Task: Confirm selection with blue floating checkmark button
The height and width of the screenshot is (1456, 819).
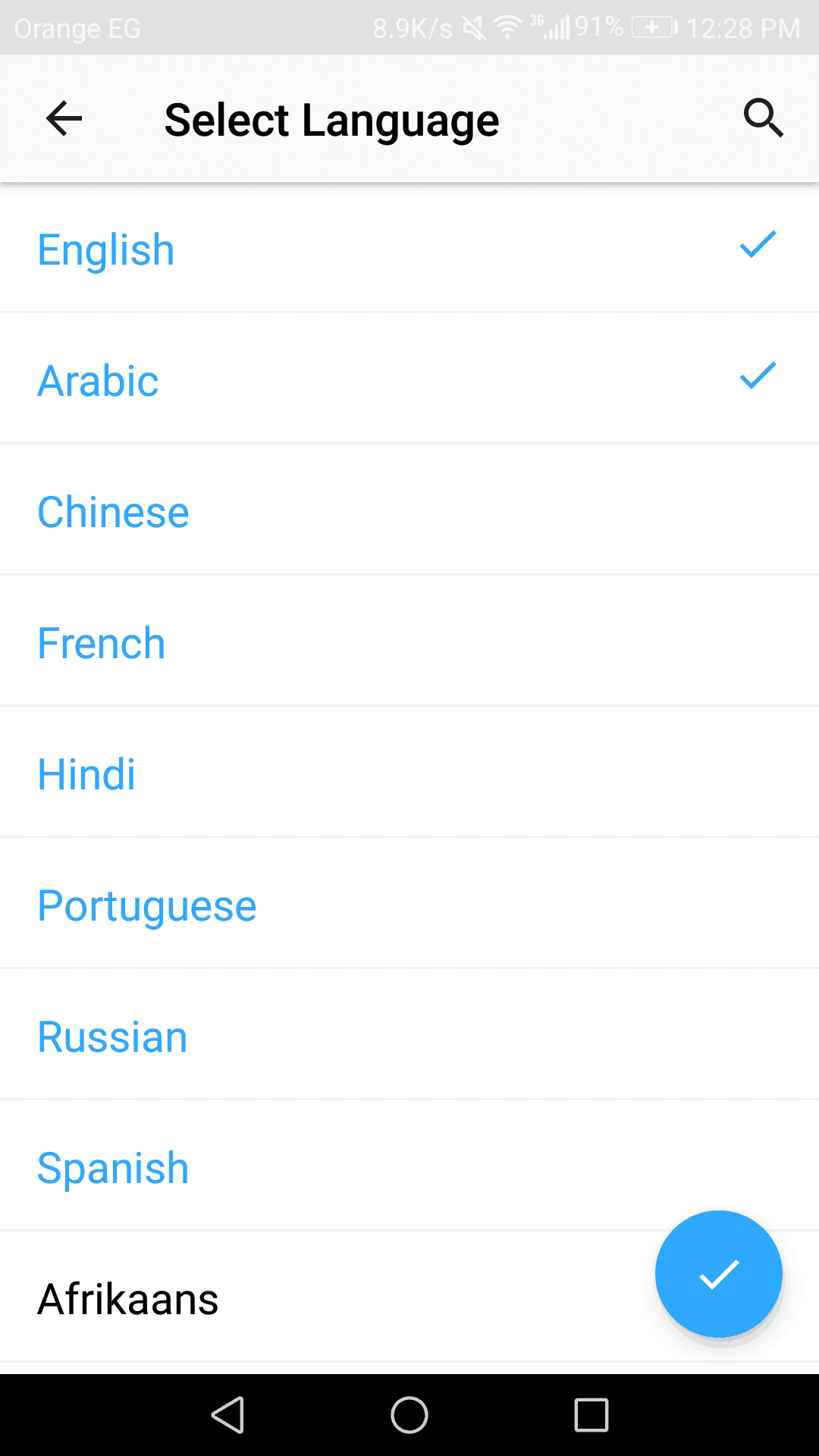Action: pyautogui.click(x=718, y=1274)
